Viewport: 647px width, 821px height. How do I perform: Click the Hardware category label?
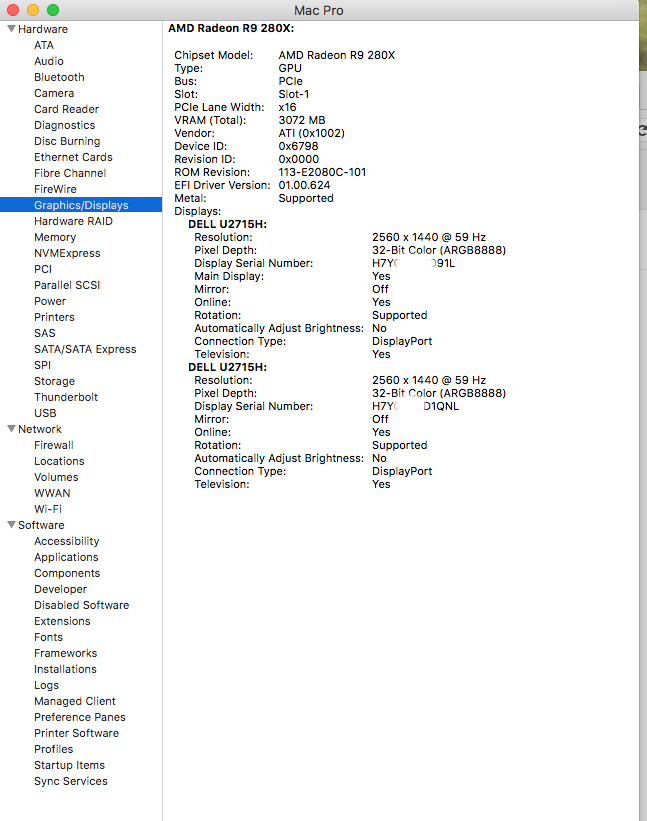[43, 29]
